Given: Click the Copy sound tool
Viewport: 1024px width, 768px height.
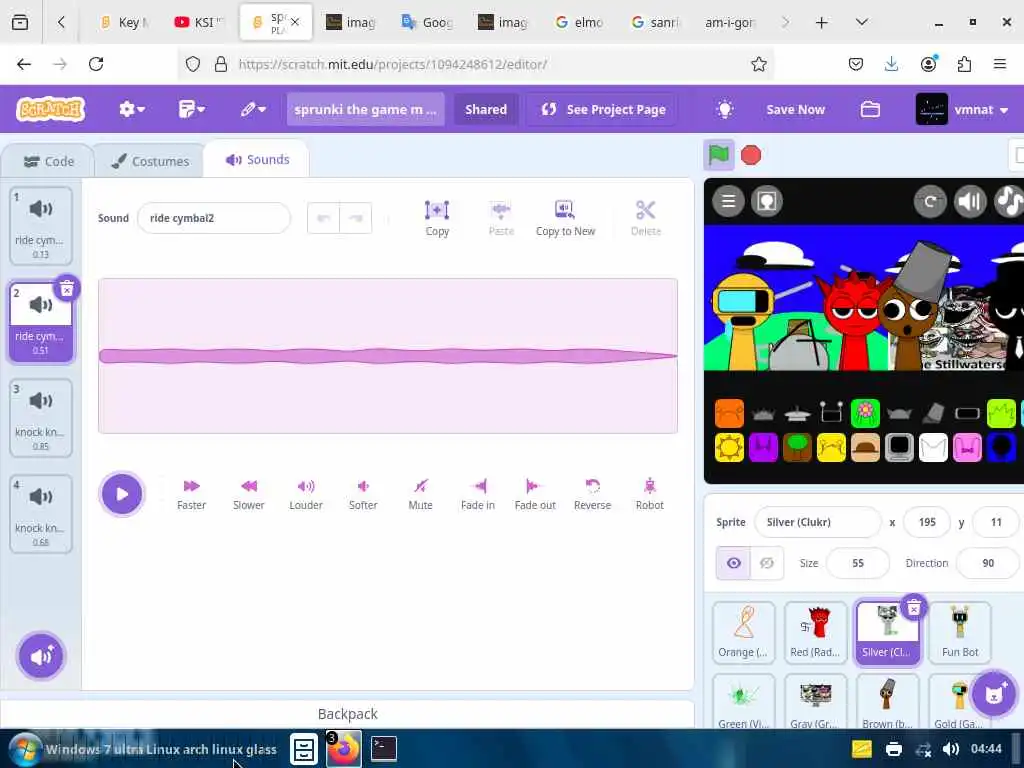Looking at the screenshot, I should tap(437, 218).
